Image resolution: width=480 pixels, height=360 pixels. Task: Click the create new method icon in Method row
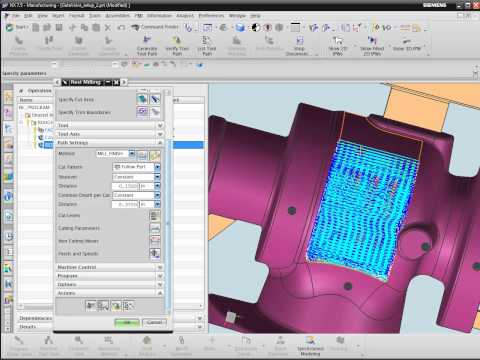[x=155, y=155]
